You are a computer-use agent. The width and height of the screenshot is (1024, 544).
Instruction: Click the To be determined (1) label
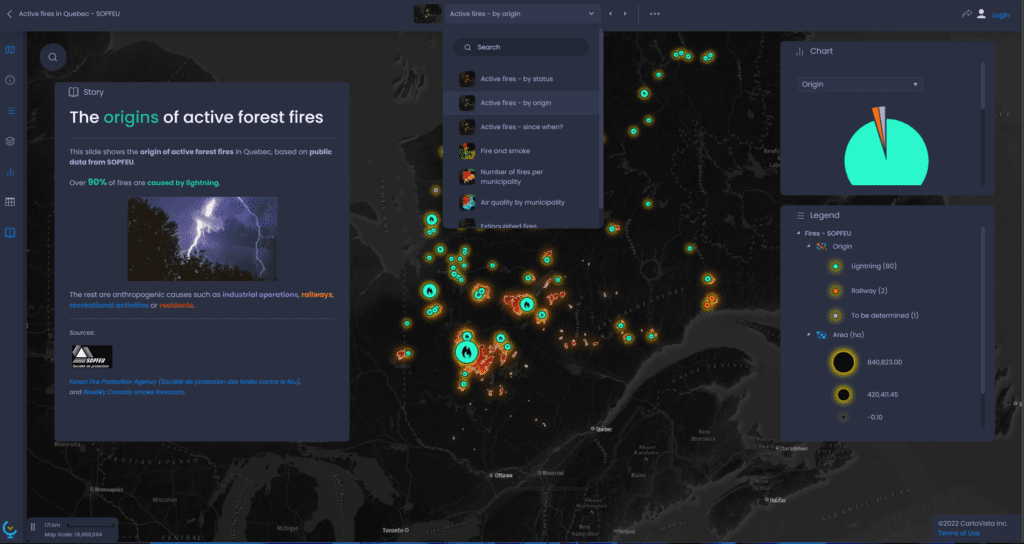click(x=884, y=315)
